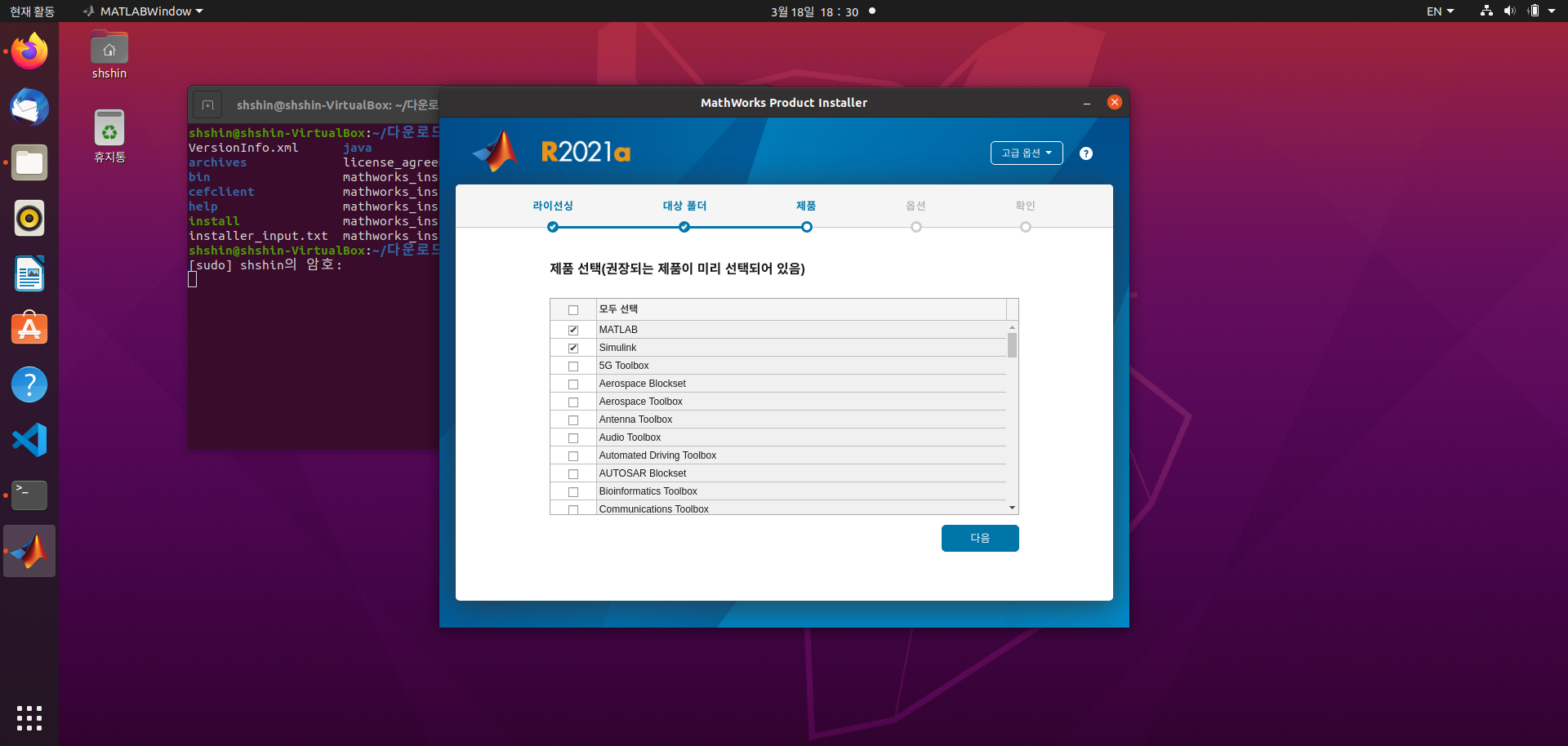This screenshot has width=1568, height=746.
Task: Check the 5G Toolbox checkbox
Action: click(573, 366)
